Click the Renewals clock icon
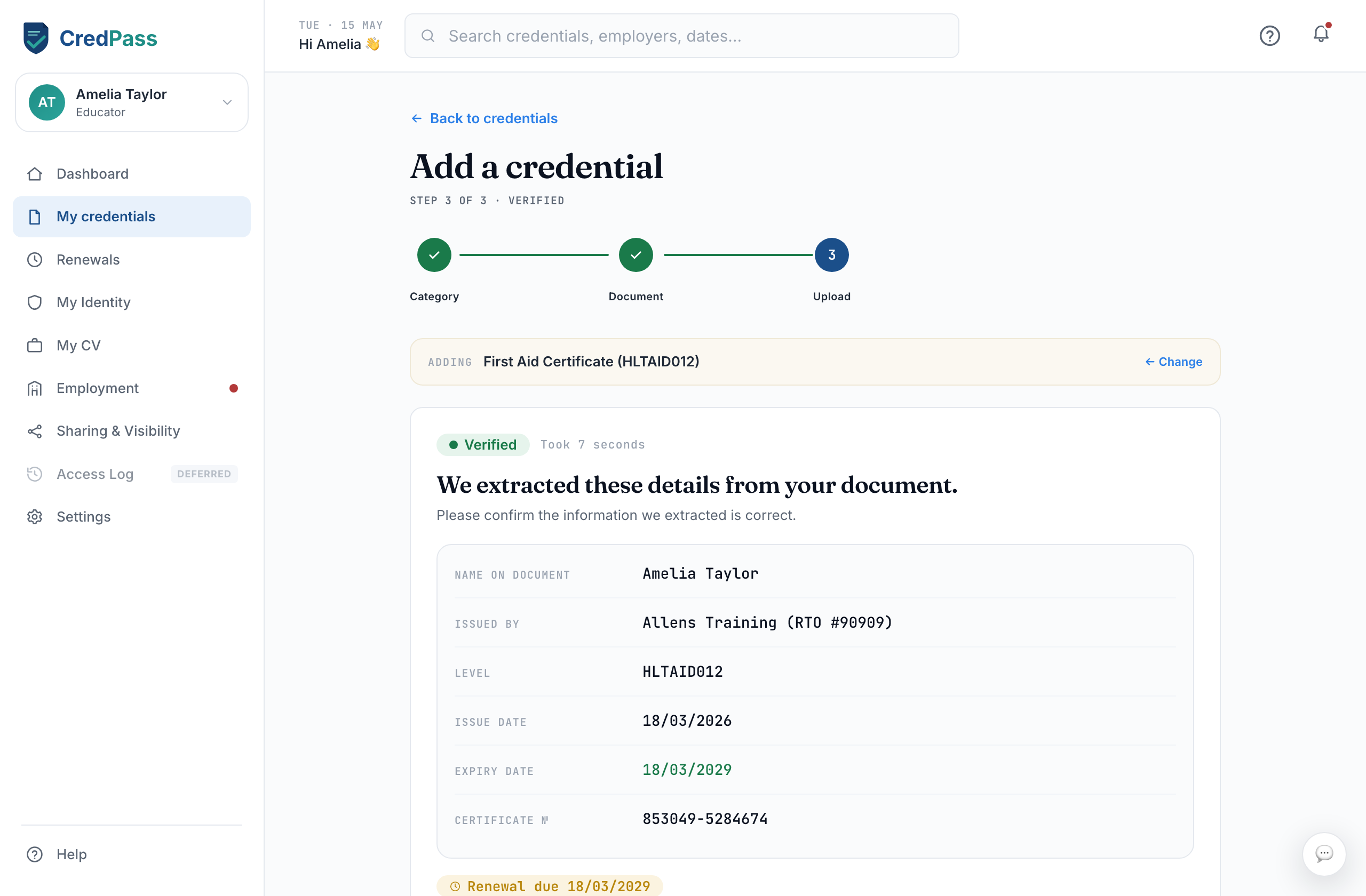The height and width of the screenshot is (896, 1366). point(35,260)
